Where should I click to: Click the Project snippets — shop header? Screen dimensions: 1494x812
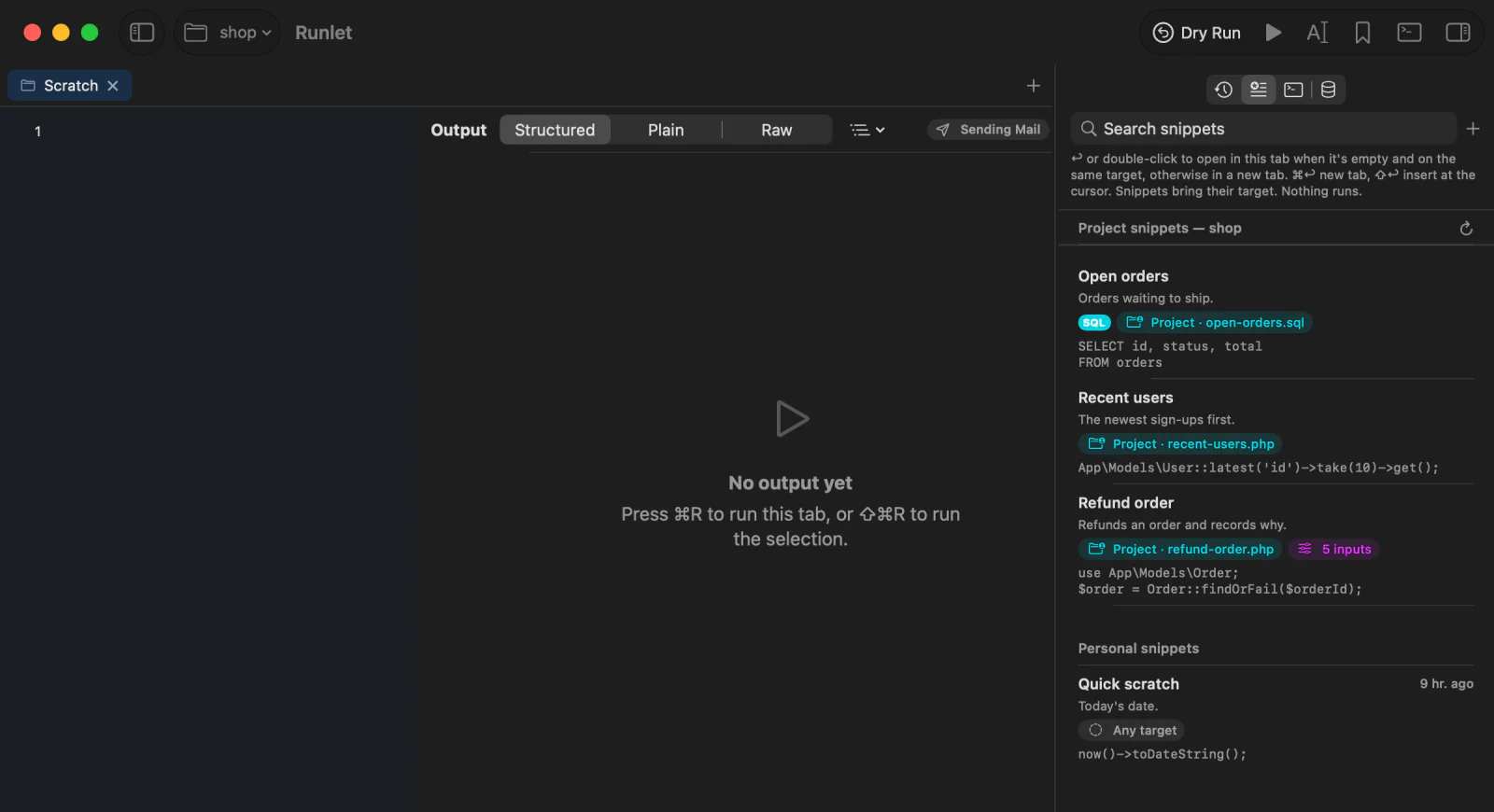1160,229
